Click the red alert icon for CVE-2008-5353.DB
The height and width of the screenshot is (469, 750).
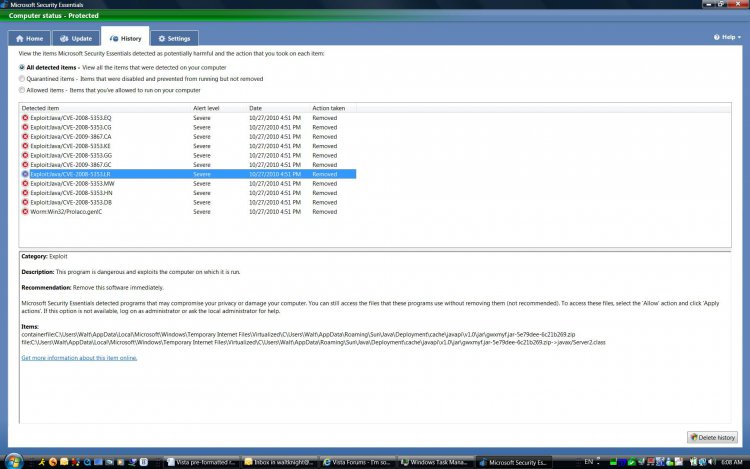coord(25,202)
